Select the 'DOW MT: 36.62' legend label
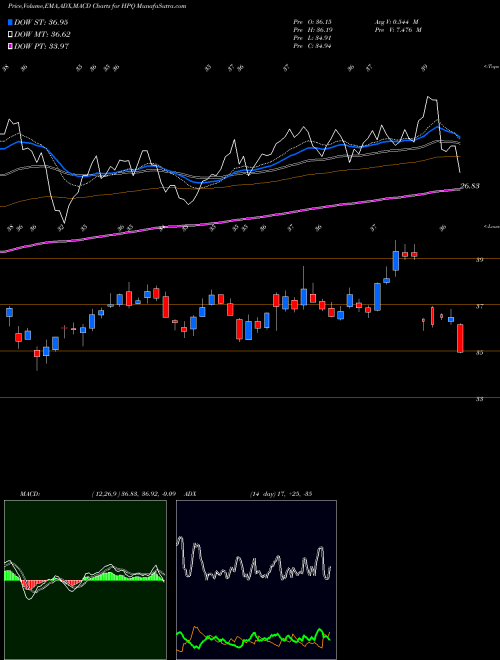500x660 pixels. pyautogui.click(x=42, y=35)
